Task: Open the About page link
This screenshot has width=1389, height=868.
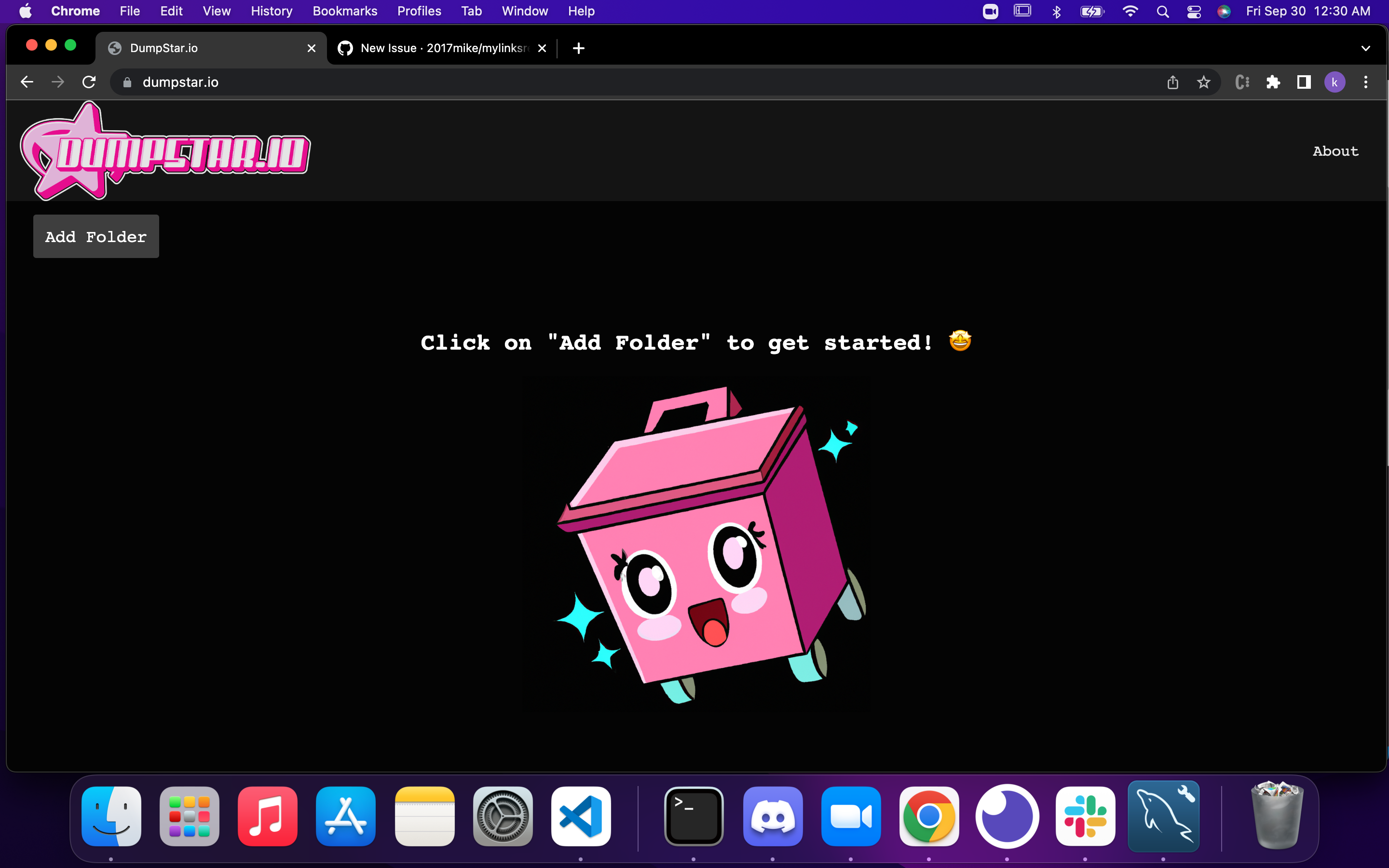Action: point(1335,151)
